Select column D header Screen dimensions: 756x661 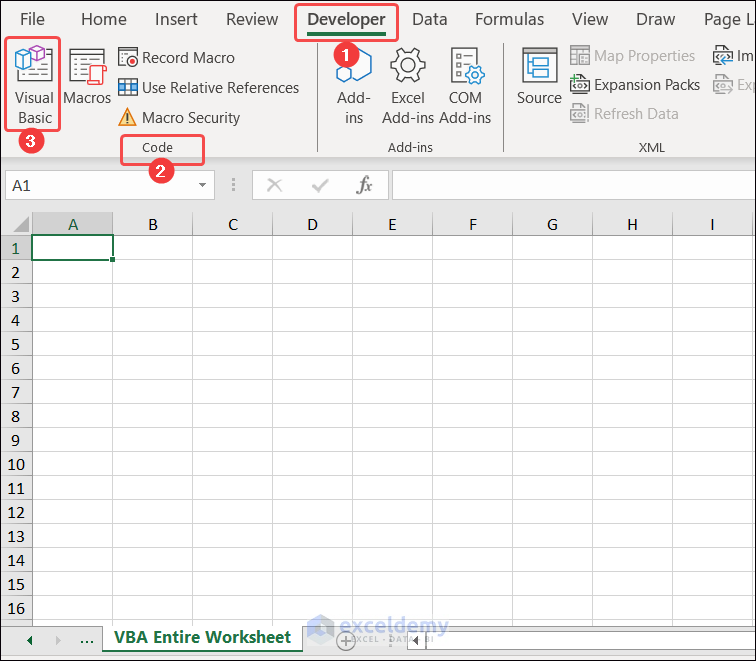pos(312,224)
